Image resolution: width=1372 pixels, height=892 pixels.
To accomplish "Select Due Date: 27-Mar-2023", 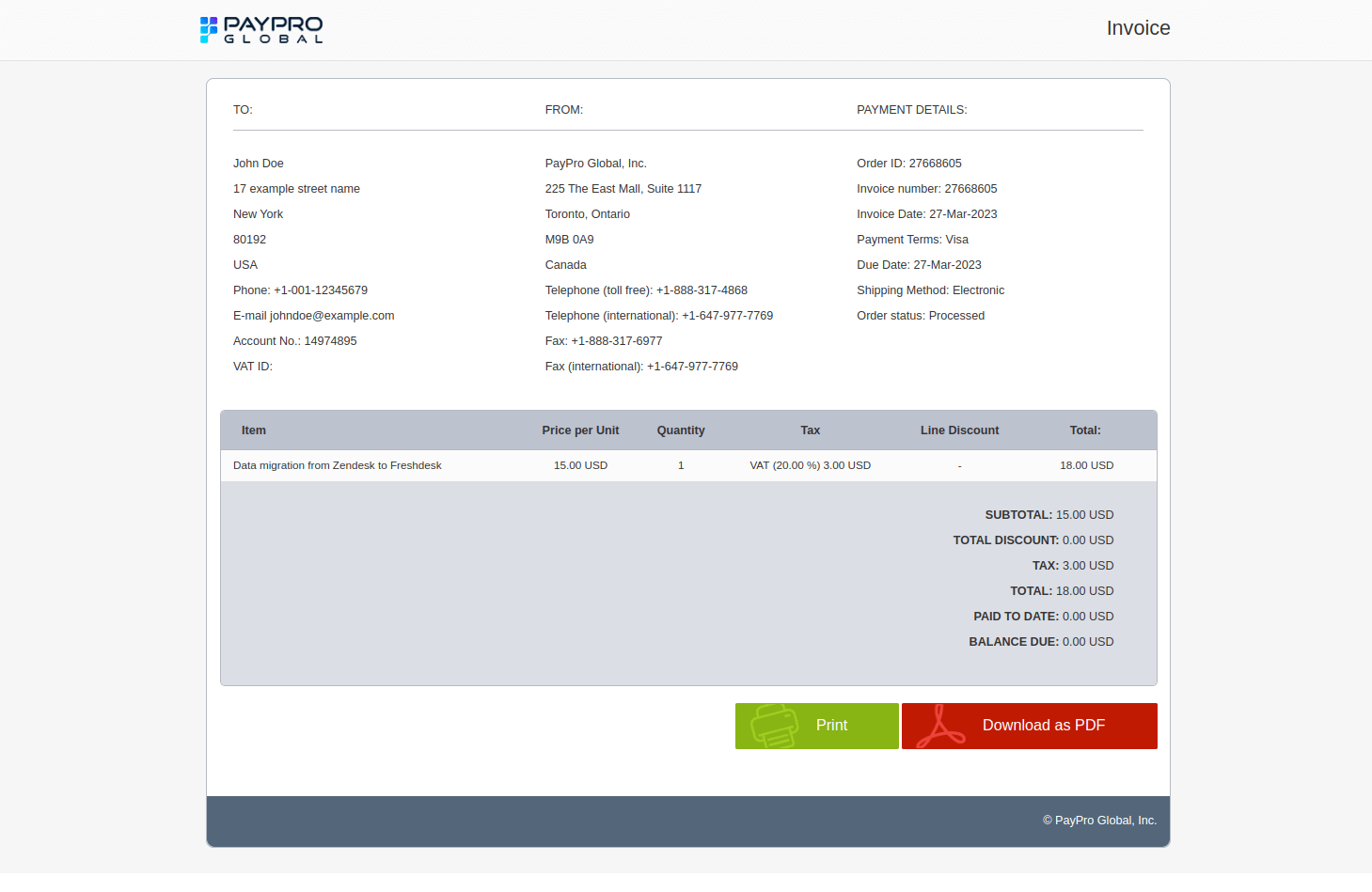I will 919,265.
